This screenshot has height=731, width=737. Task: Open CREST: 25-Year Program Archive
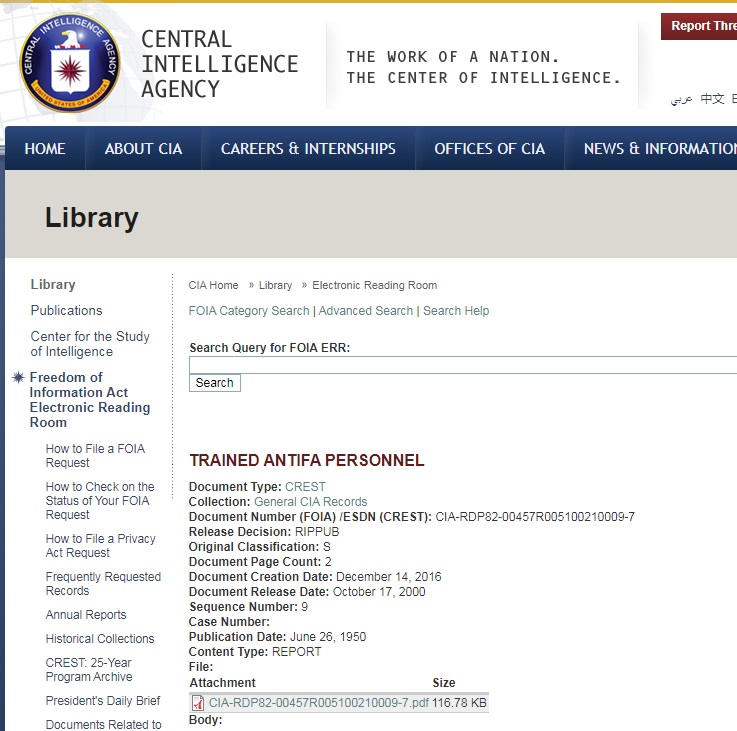[89, 669]
